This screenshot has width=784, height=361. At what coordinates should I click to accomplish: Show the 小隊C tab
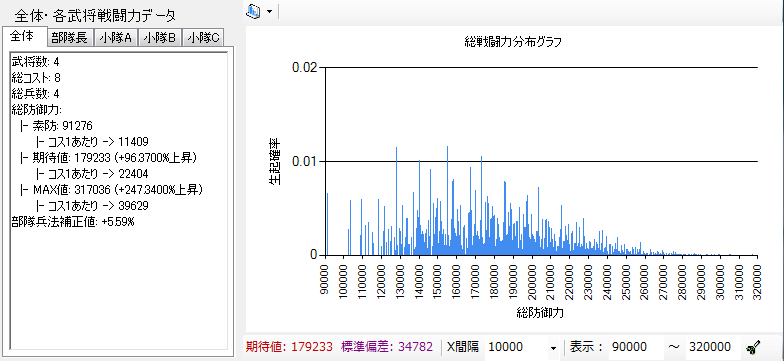point(203,38)
